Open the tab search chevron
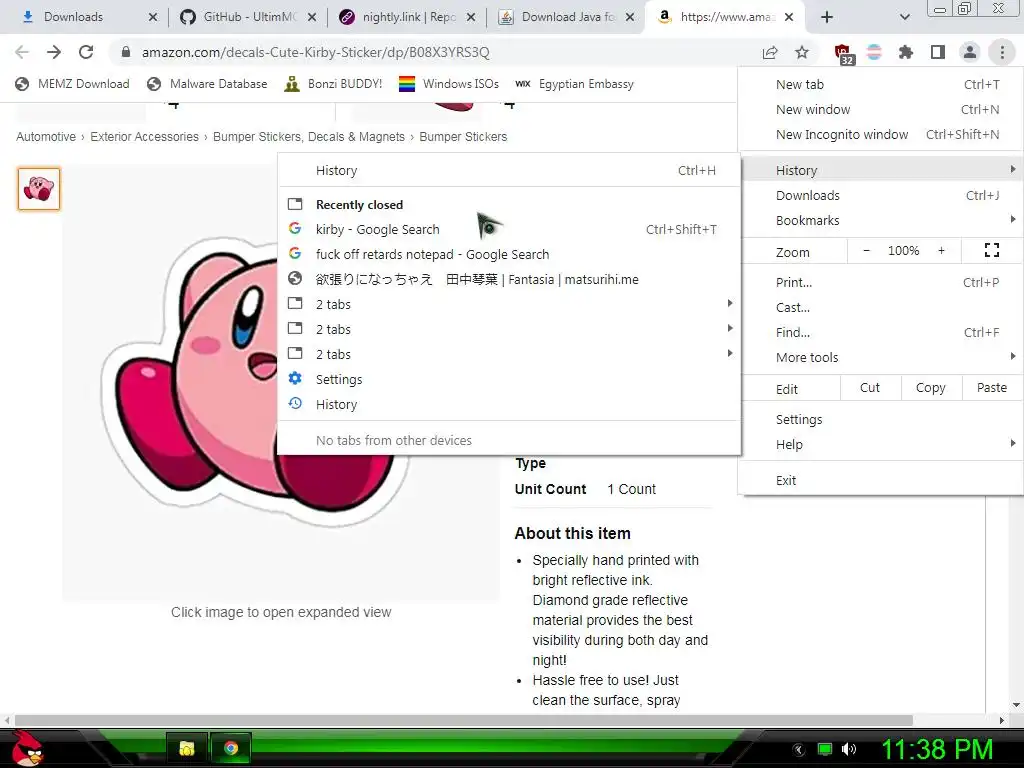Image resolution: width=1024 pixels, height=768 pixels. [904, 17]
